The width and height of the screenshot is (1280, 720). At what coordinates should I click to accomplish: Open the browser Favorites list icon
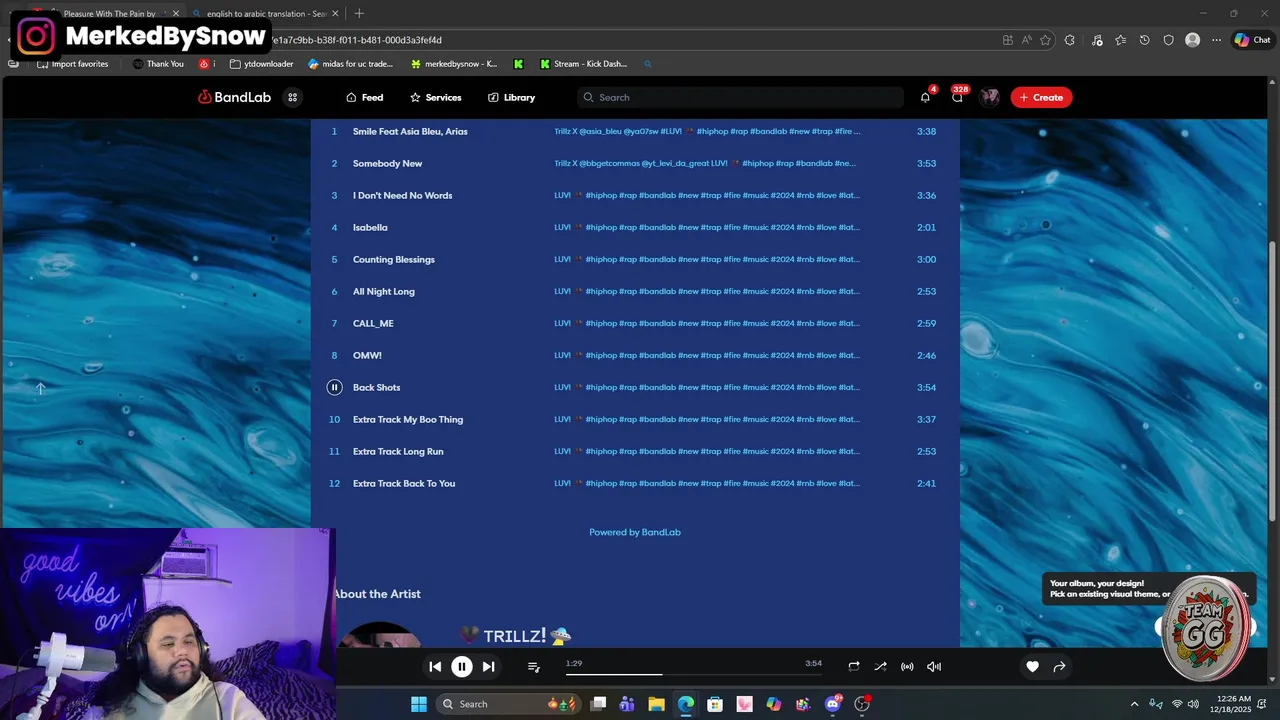click(x=1120, y=40)
